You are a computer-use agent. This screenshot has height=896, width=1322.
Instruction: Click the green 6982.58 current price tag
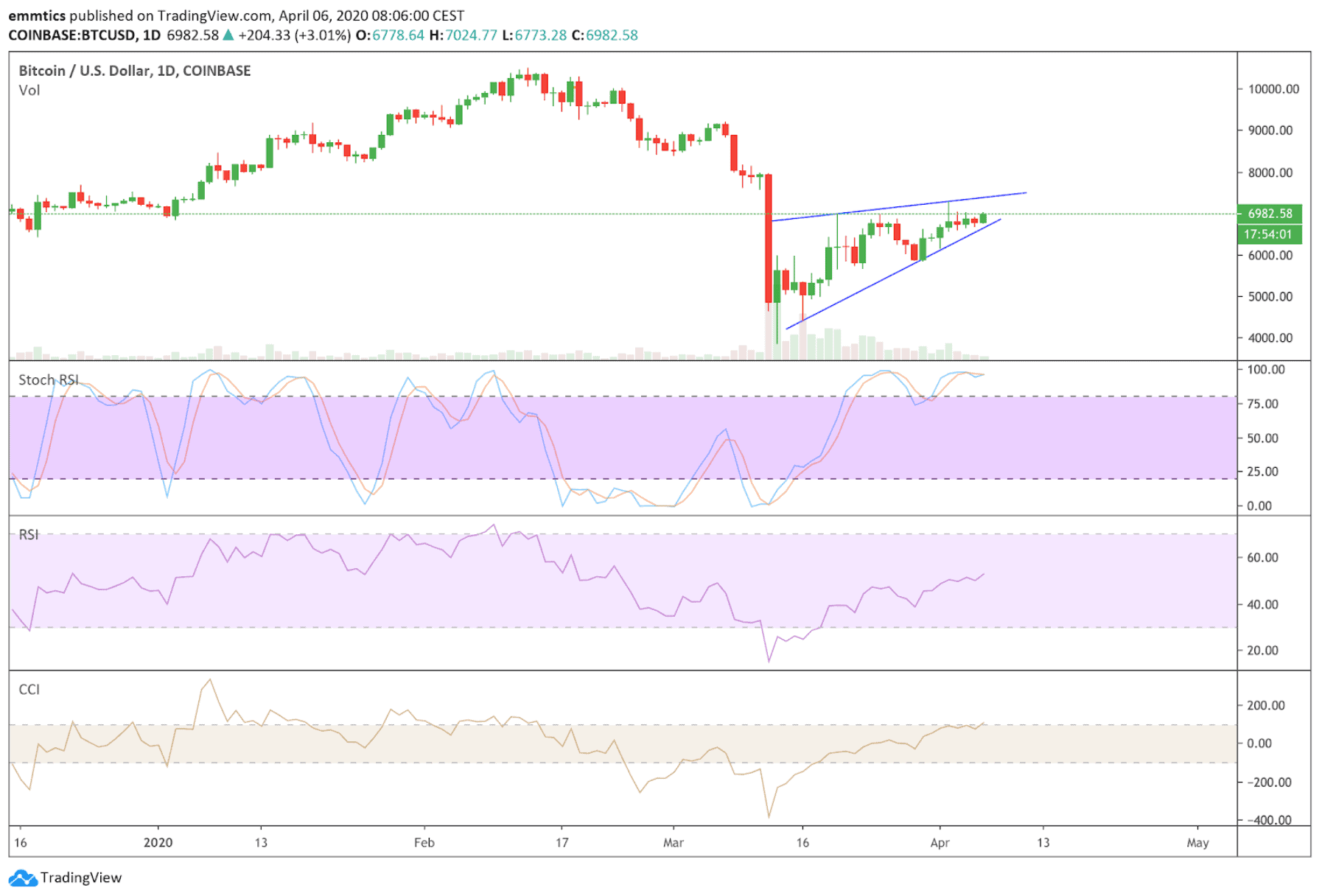click(1270, 214)
